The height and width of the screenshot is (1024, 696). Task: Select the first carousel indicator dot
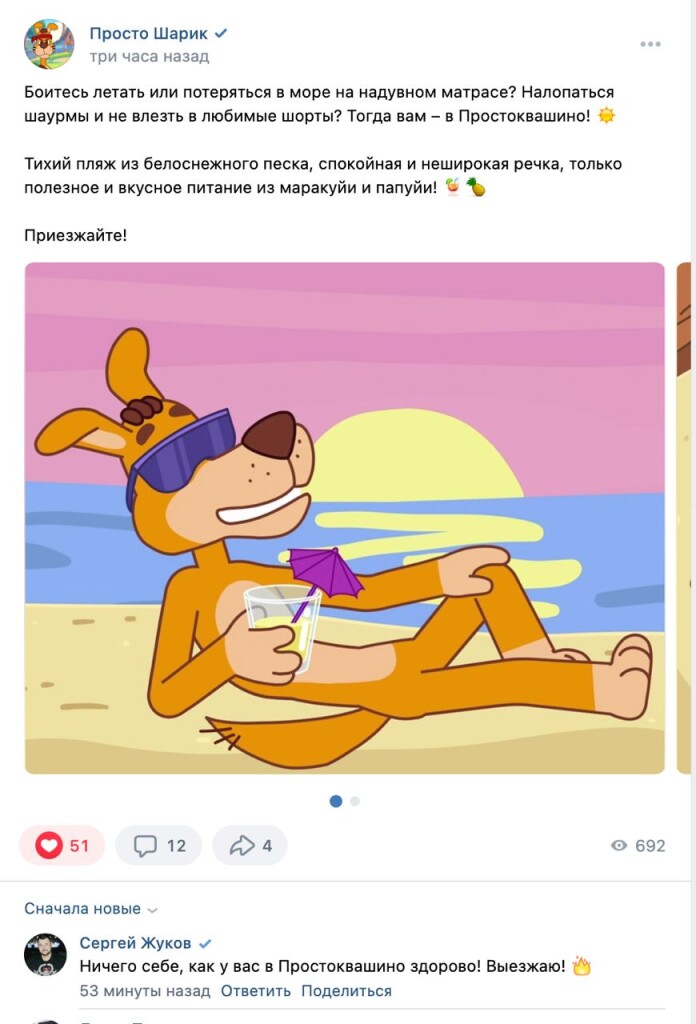(336, 801)
